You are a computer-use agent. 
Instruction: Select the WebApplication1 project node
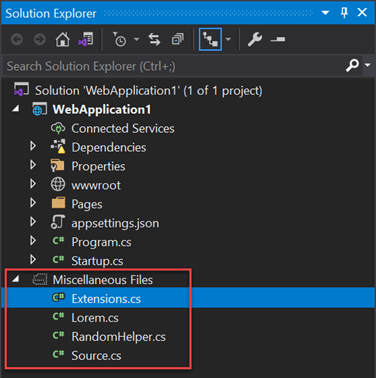point(102,109)
